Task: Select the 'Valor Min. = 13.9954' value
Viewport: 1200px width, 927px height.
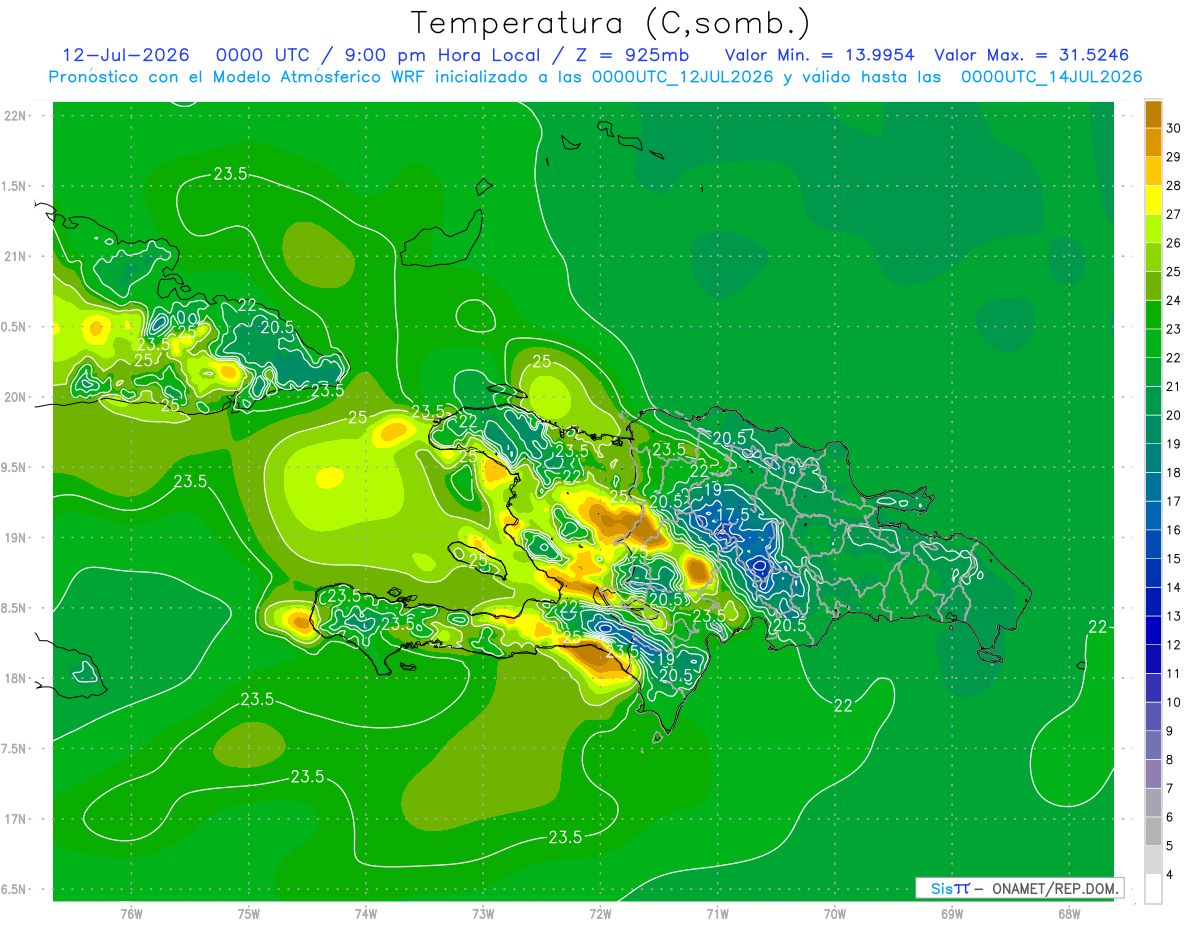Action: pyautogui.click(x=819, y=55)
